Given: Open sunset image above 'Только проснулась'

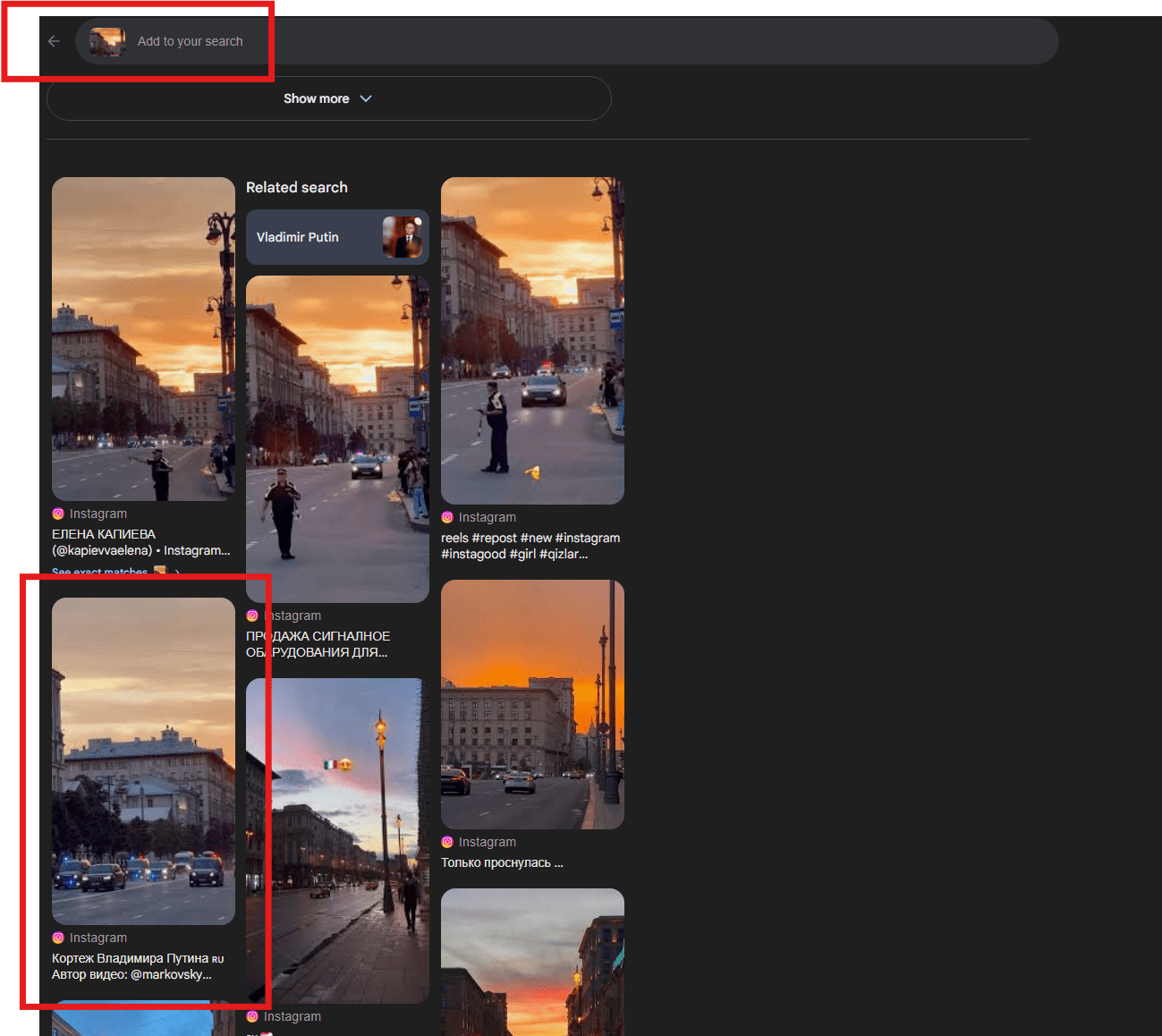Looking at the screenshot, I should pos(532,704).
